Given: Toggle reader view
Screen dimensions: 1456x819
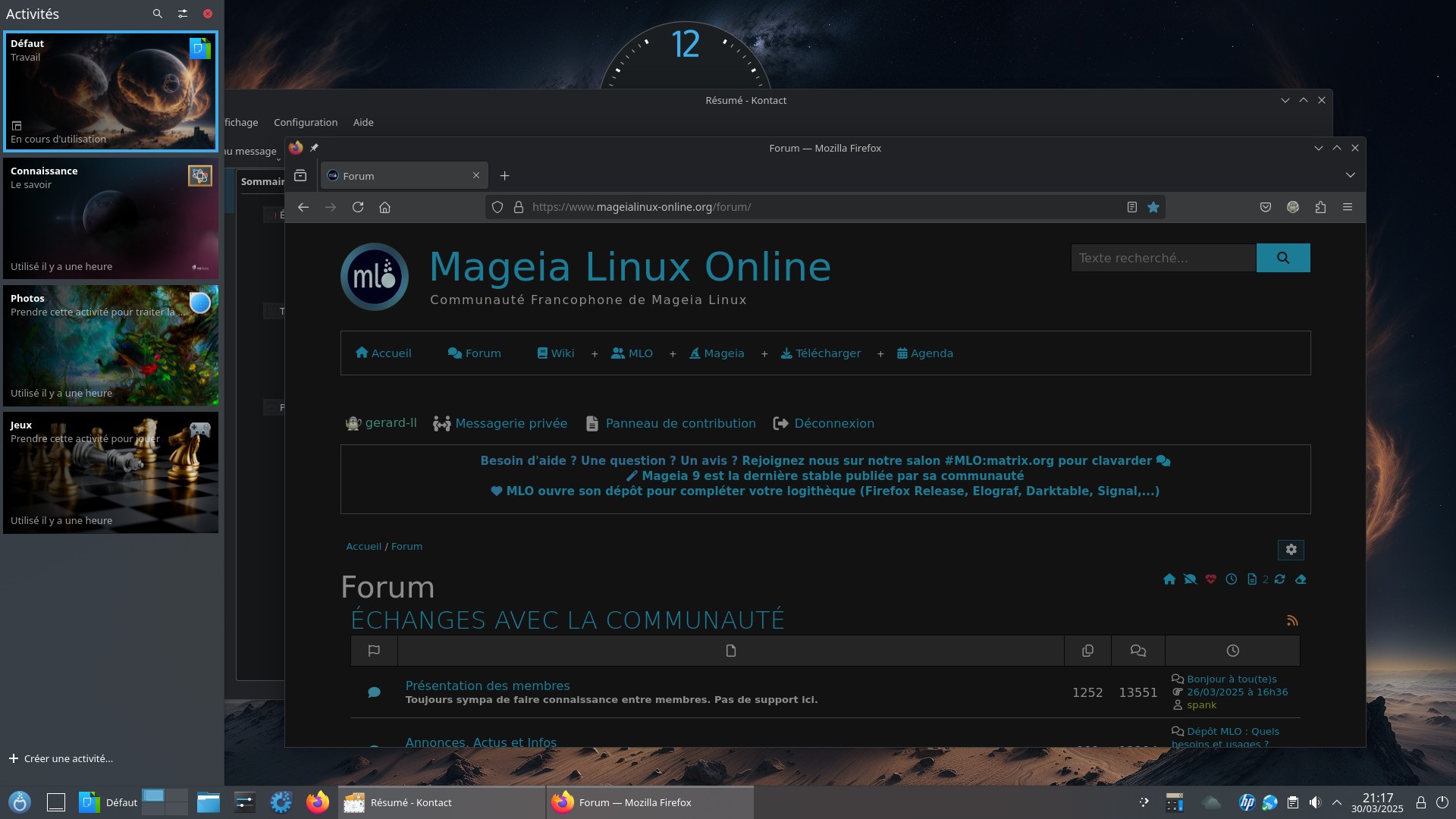Looking at the screenshot, I should (1131, 207).
